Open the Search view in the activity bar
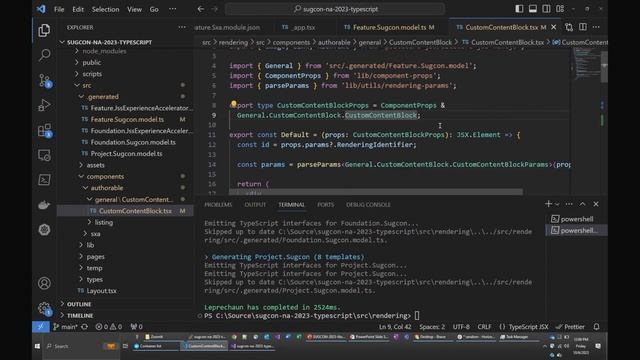 (44, 55)
